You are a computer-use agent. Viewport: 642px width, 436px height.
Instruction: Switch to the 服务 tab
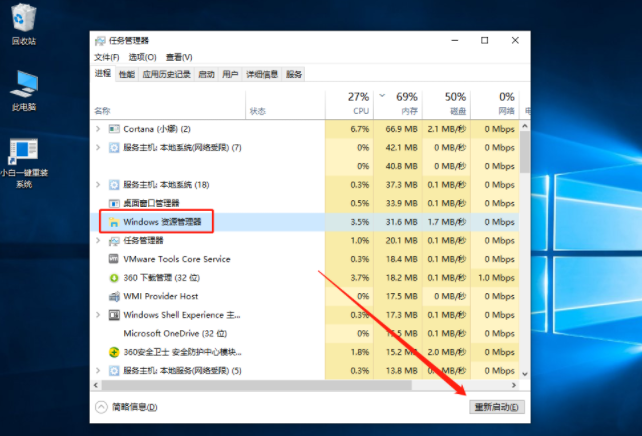[x=294, y=74]
